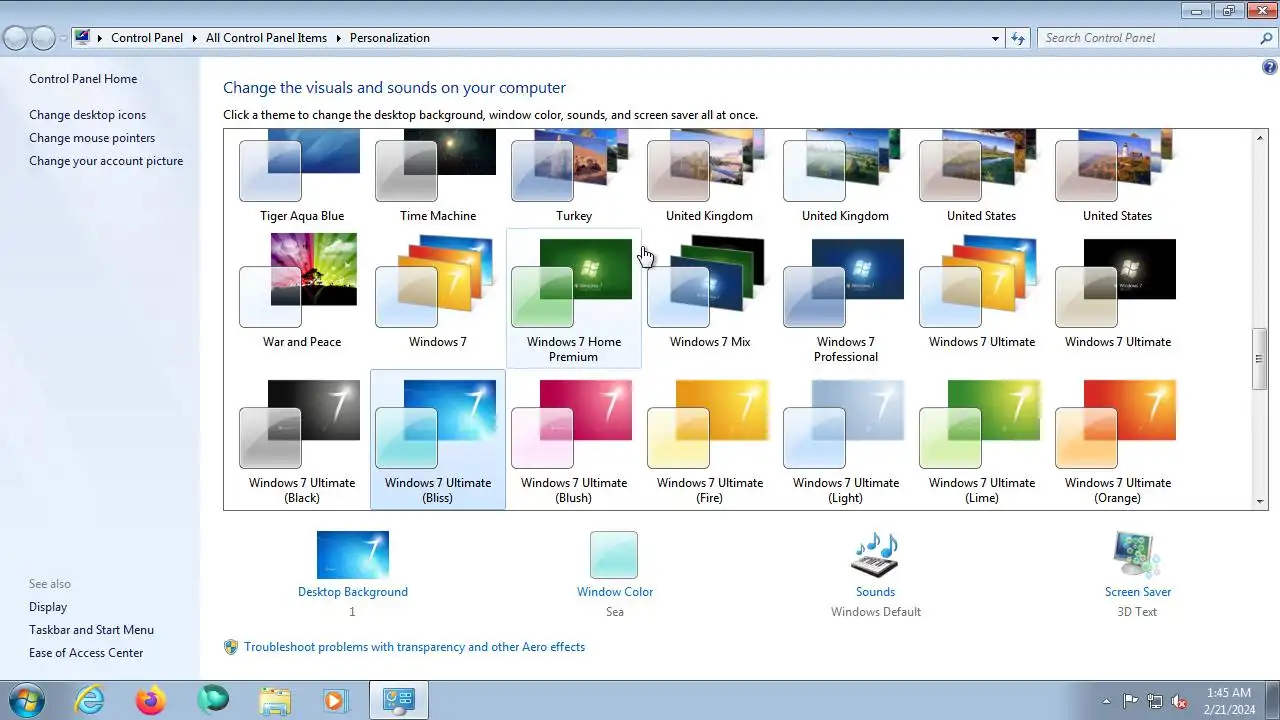Screen dimensions: 1280x720
Task: Click the network tray icon
Action: (x=1155, y=701)
